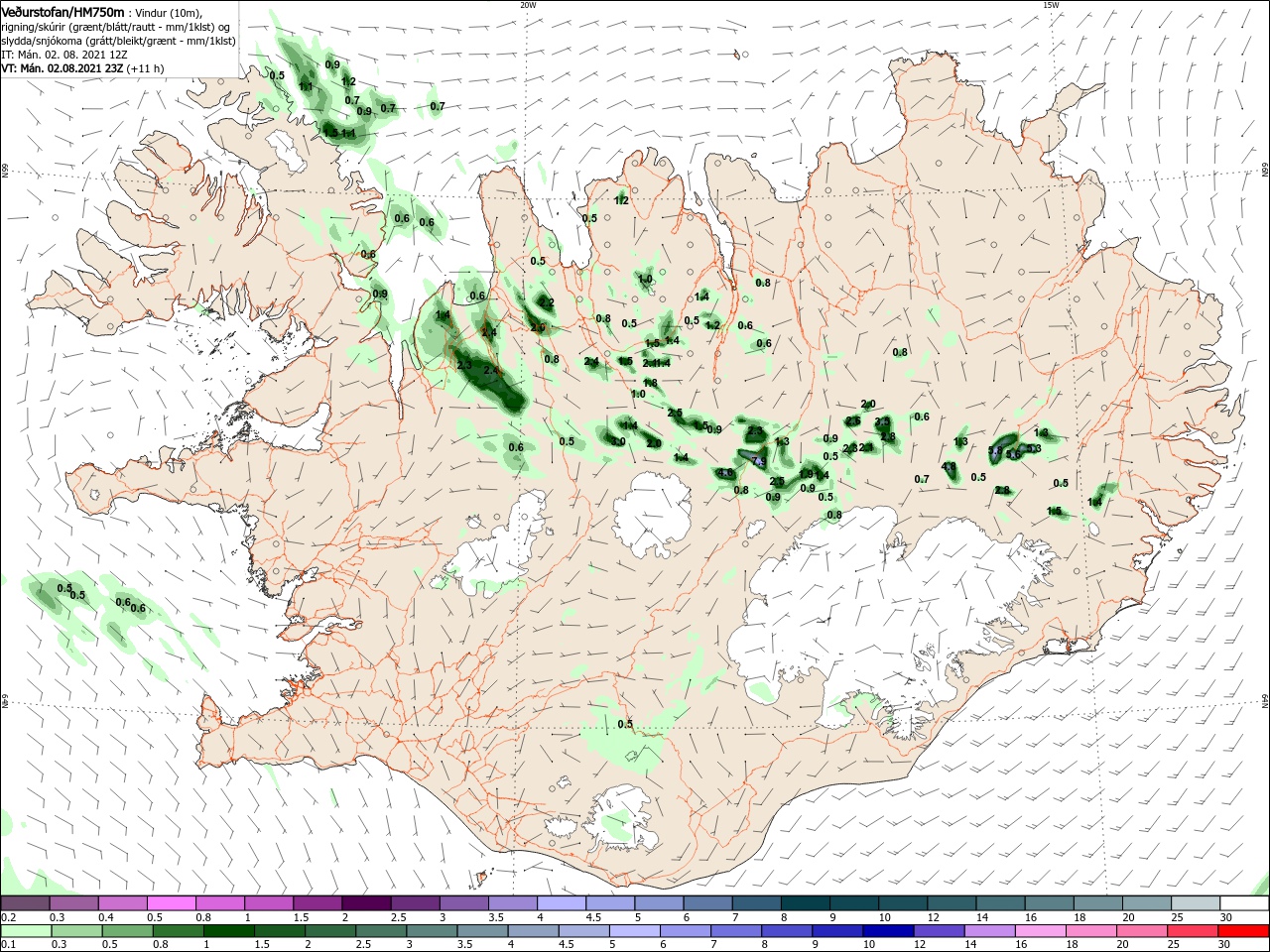Click the 5.8 precipitation value on the map
Viewport: 1270px width, 952px height.
tap(995, 450)
